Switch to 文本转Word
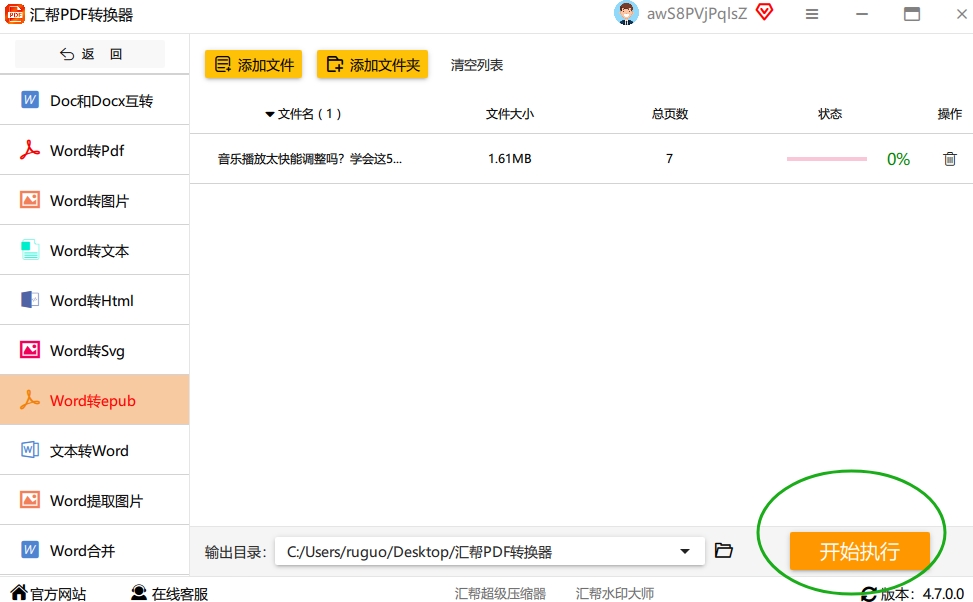This screenshot has height=602, width=973. click(x=94, y=450)
